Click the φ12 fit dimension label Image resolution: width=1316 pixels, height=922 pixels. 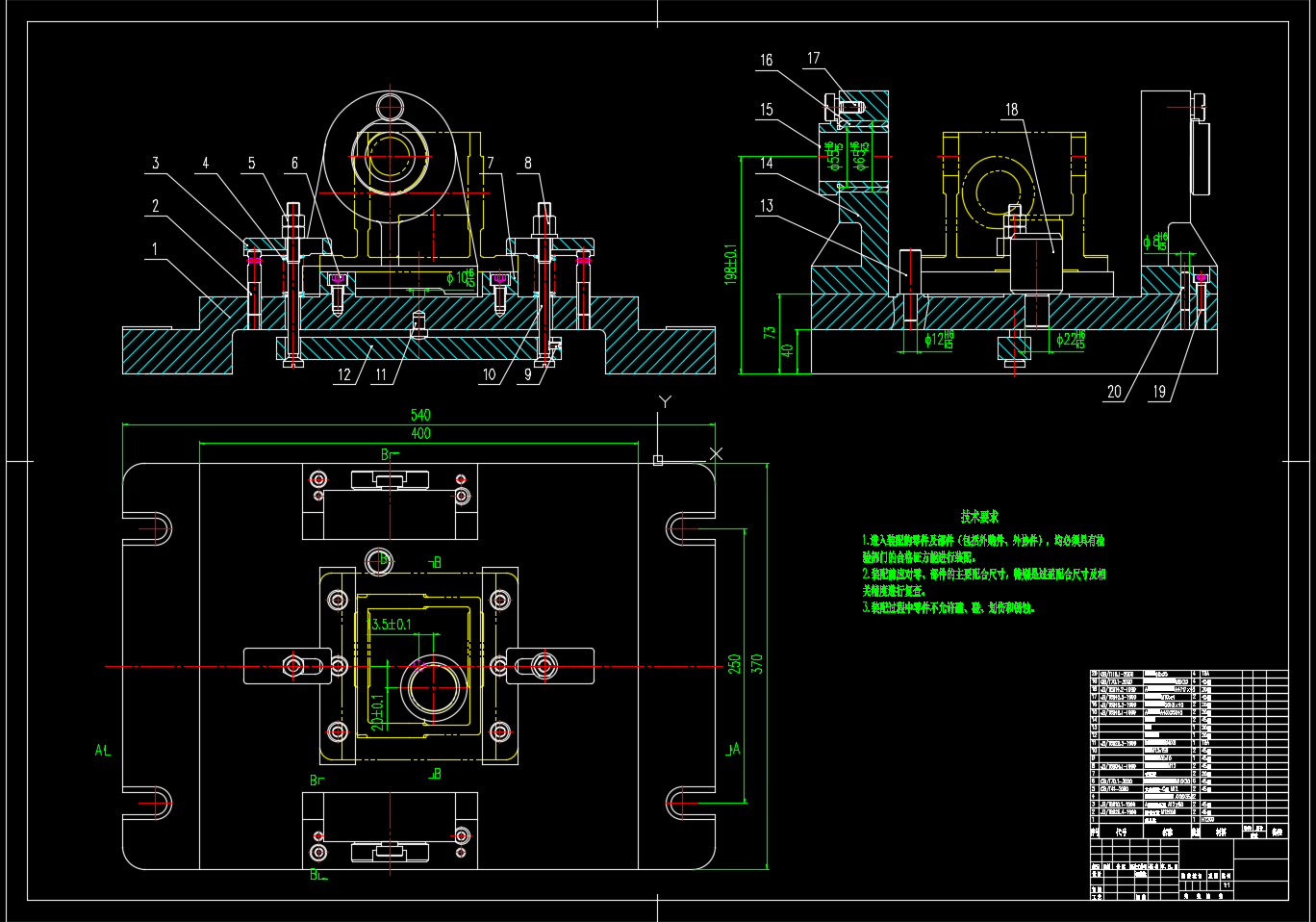(x=938, y=339)
